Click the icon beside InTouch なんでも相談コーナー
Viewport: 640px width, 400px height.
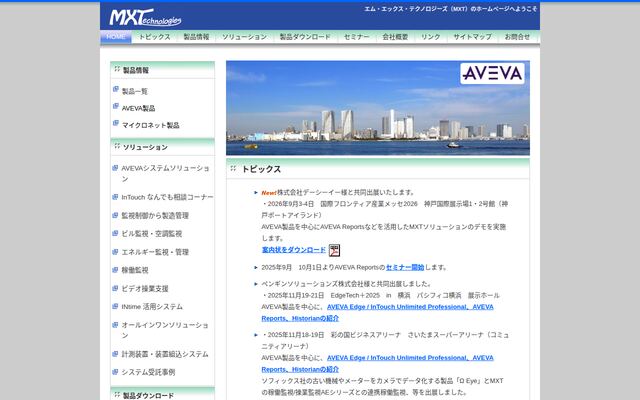tap(115, 197)
